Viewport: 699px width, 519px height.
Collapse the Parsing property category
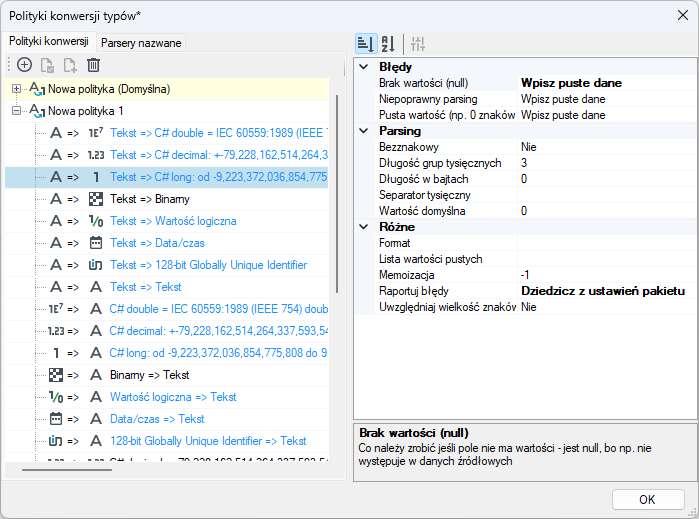(364, 131)
